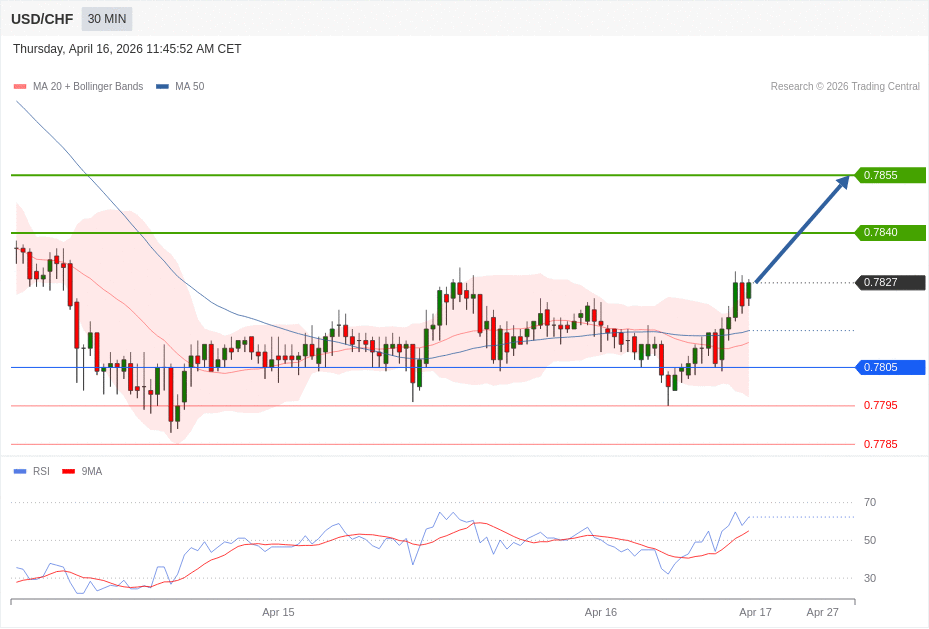Click the 0.7805 blue pivot tag
The height and width of the screenshot is (629, 929).
889,367
